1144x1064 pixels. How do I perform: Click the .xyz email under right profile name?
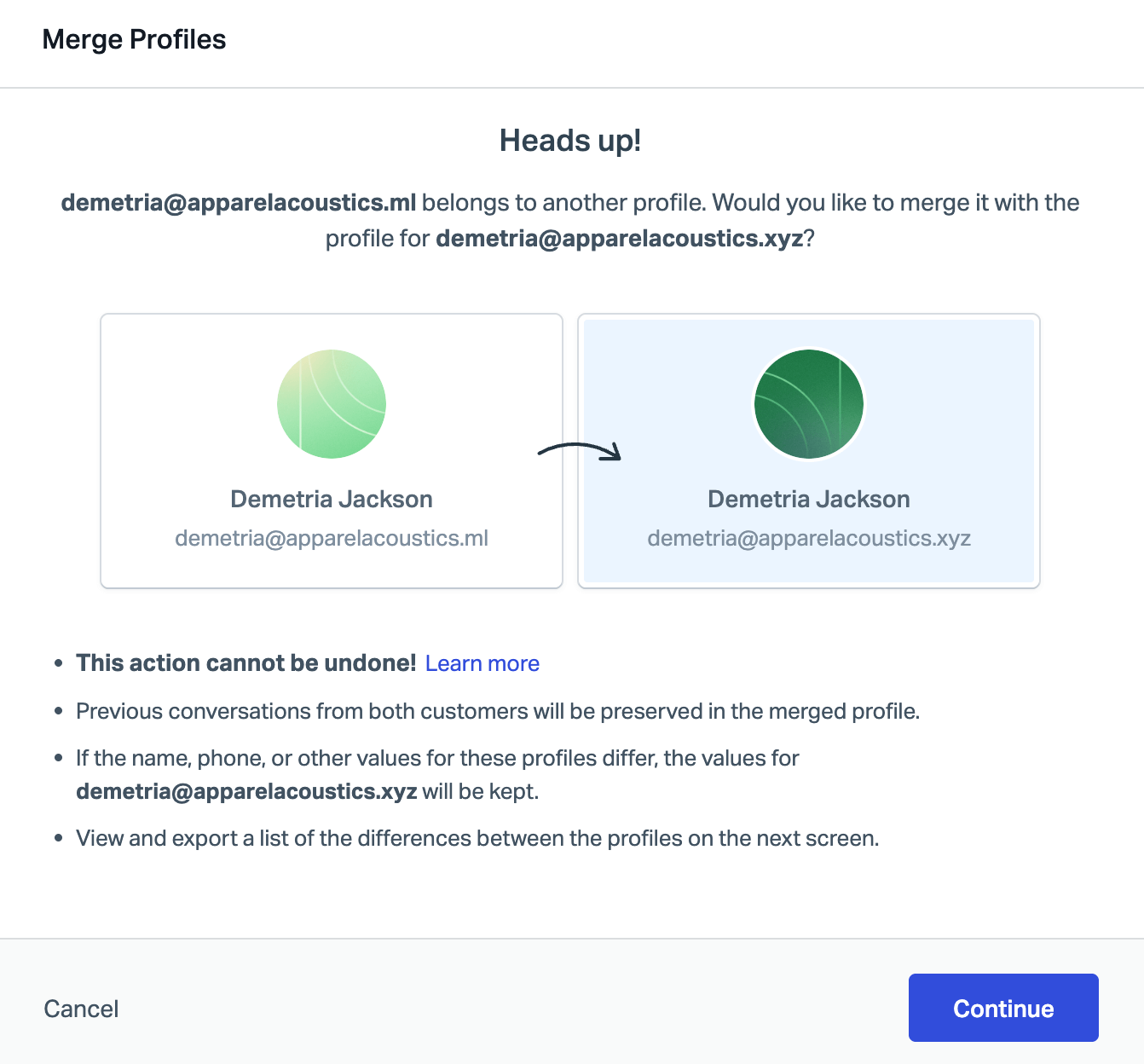(809, 538)
